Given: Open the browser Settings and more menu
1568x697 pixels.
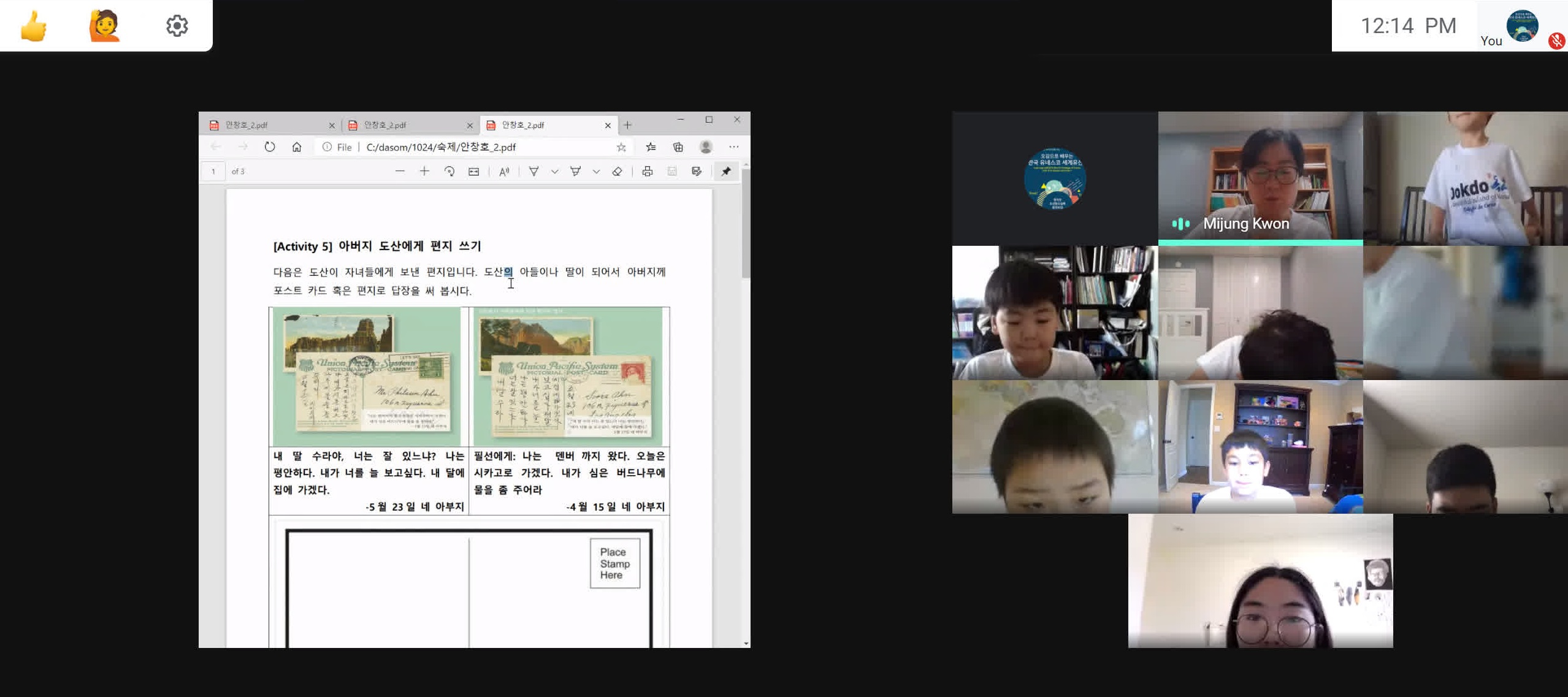Looking at the screenshot, I should 733,147.
